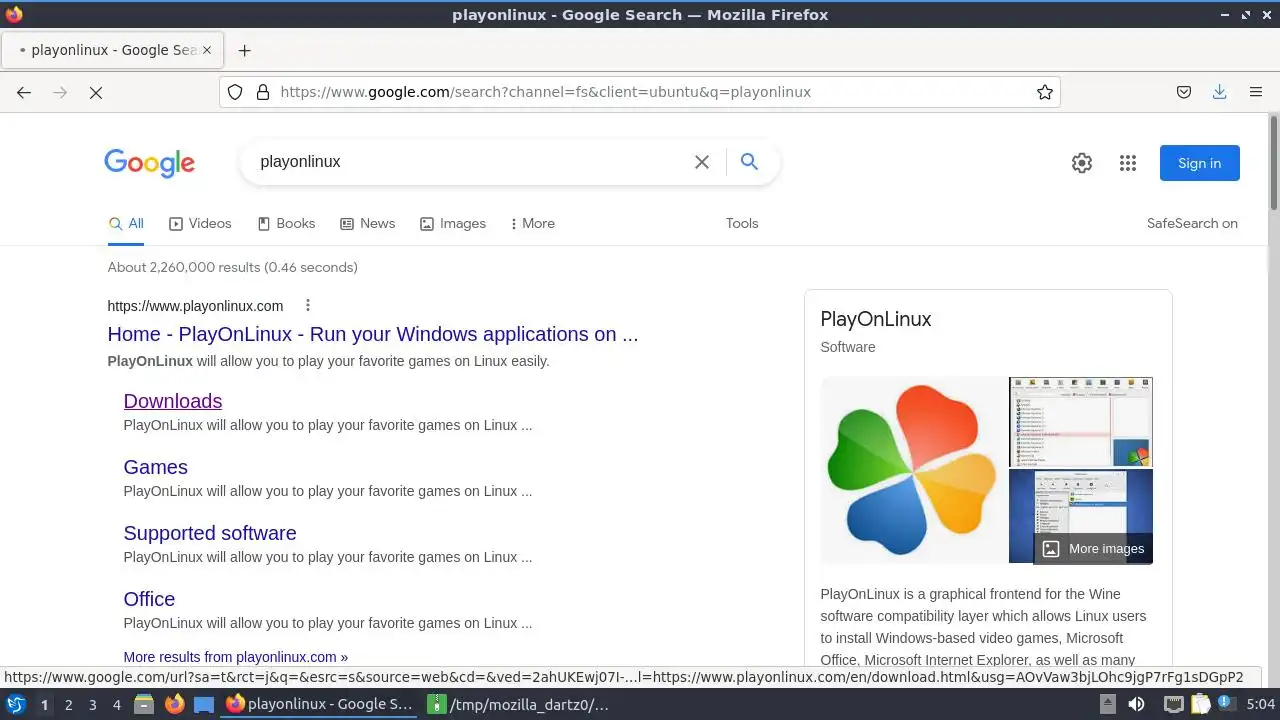Bookmark this page with the star

click(1045, 92)
